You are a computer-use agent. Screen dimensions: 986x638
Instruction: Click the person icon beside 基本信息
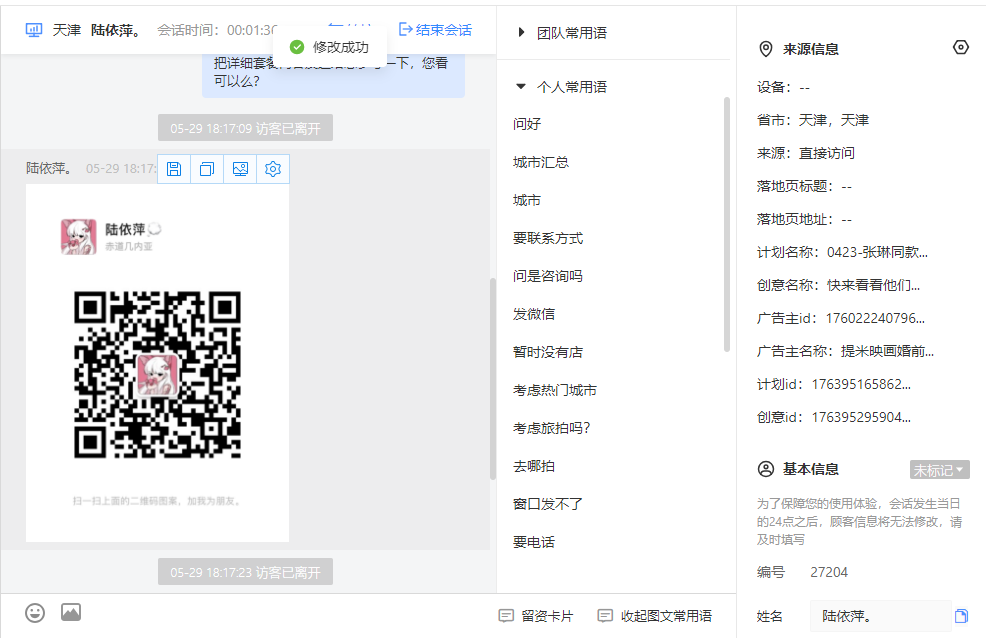click(766, 469)
